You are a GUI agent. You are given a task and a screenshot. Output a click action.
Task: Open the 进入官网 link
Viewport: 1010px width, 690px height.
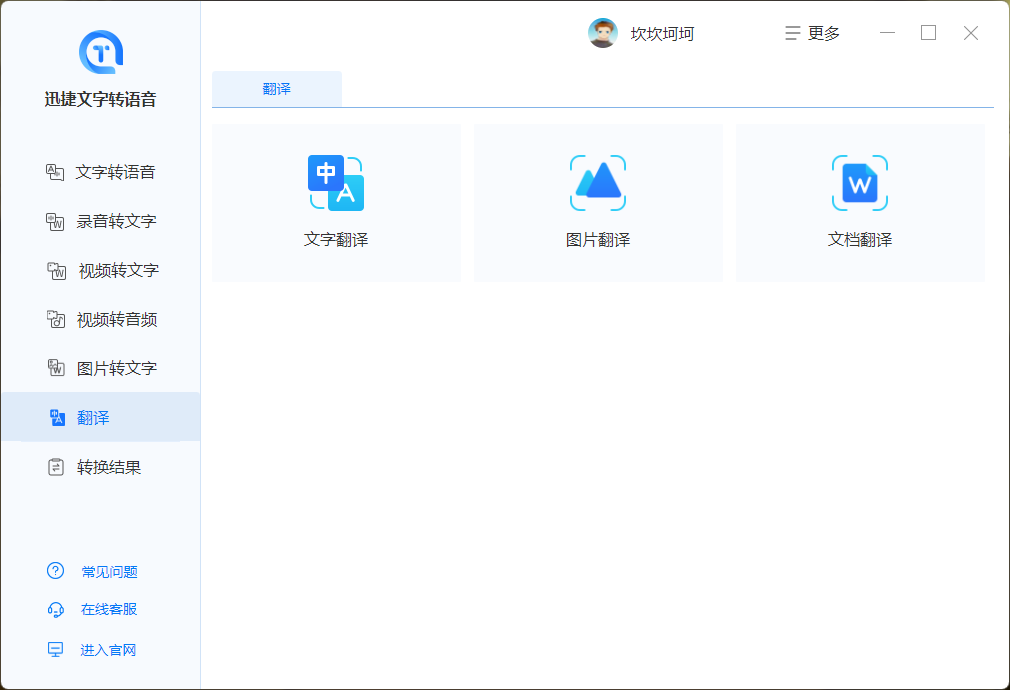coord(108,650)
